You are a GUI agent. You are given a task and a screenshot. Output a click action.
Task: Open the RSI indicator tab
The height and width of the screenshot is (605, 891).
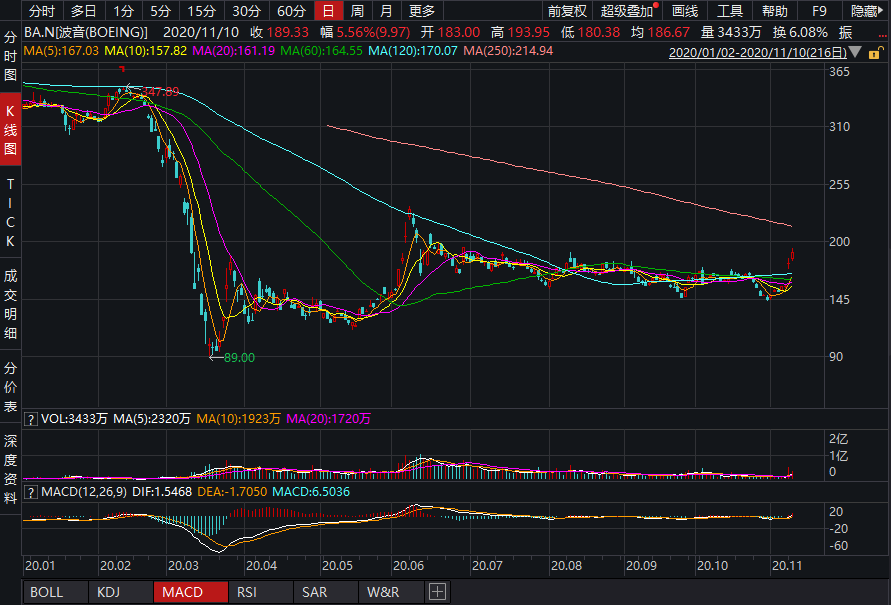246,592
